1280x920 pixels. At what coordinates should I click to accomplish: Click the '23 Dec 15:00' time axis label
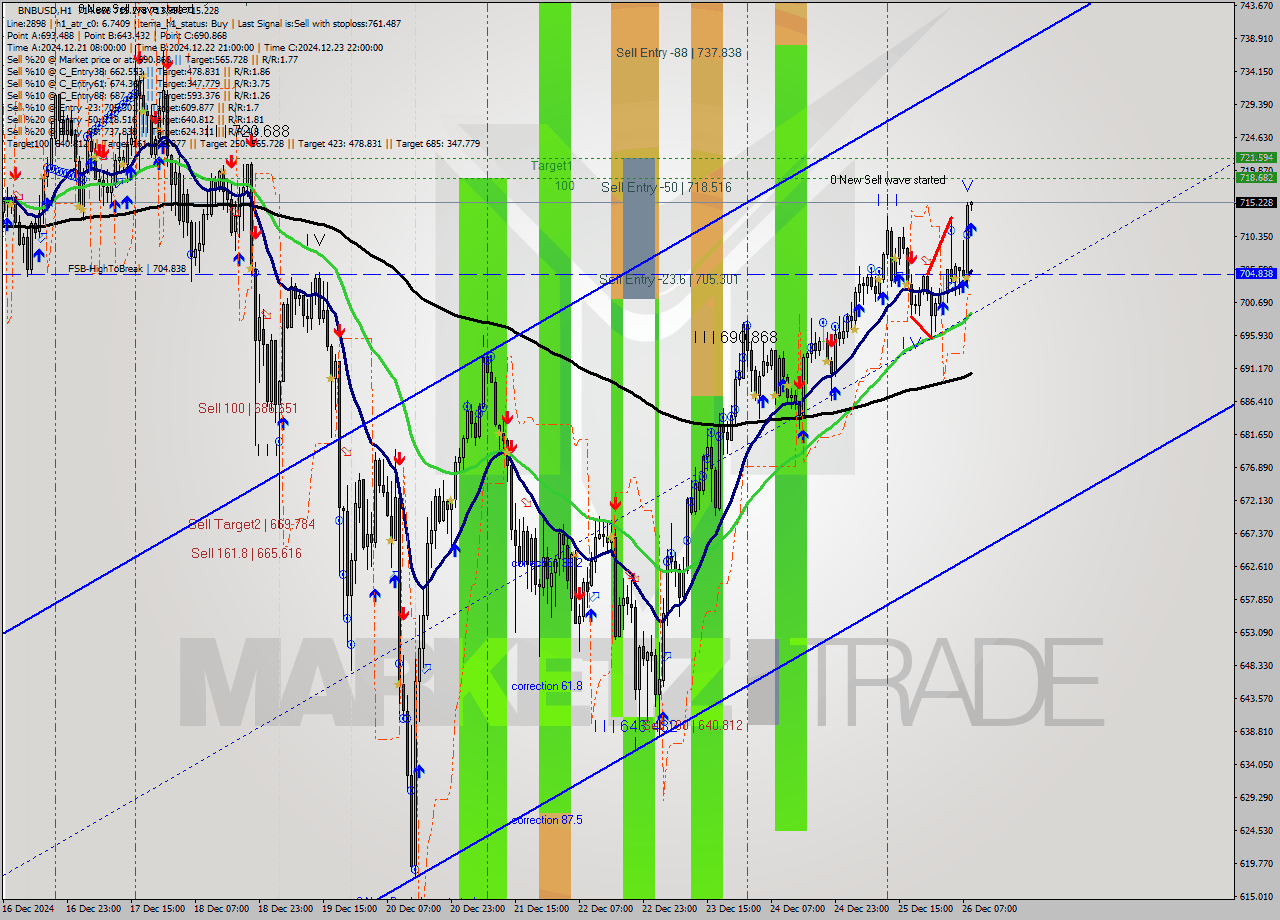click(x=733, y=909)
